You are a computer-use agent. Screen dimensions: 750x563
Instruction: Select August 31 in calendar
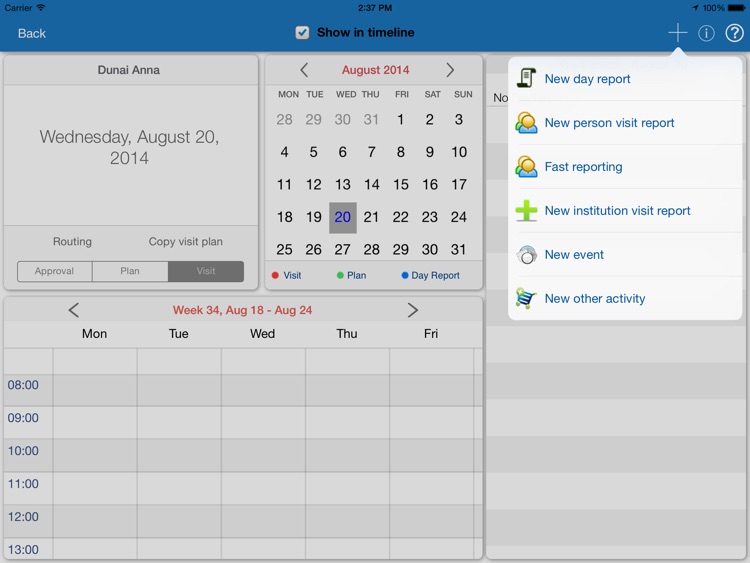click(458, 249)
